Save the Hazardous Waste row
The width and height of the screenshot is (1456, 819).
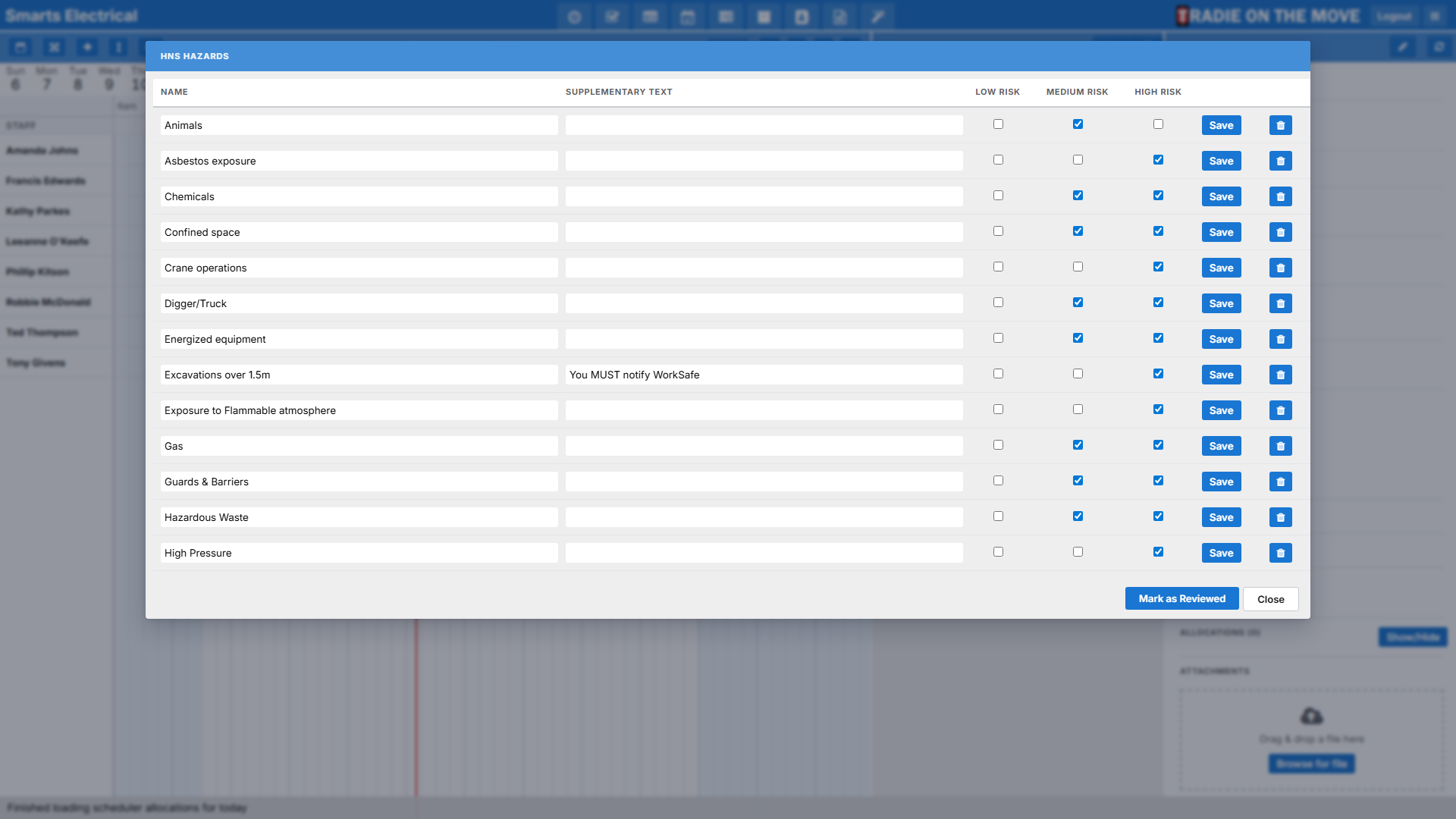[1221, 517]
